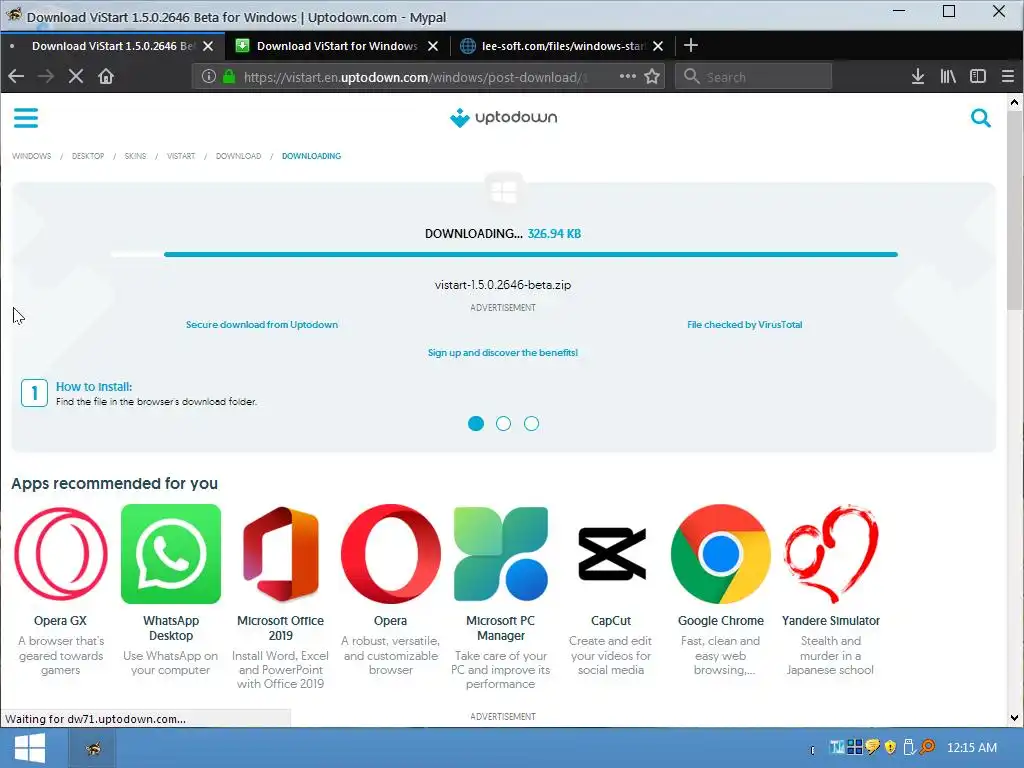
Task: Click the Microsoft Office 2019 title
Action: [280, 628]
